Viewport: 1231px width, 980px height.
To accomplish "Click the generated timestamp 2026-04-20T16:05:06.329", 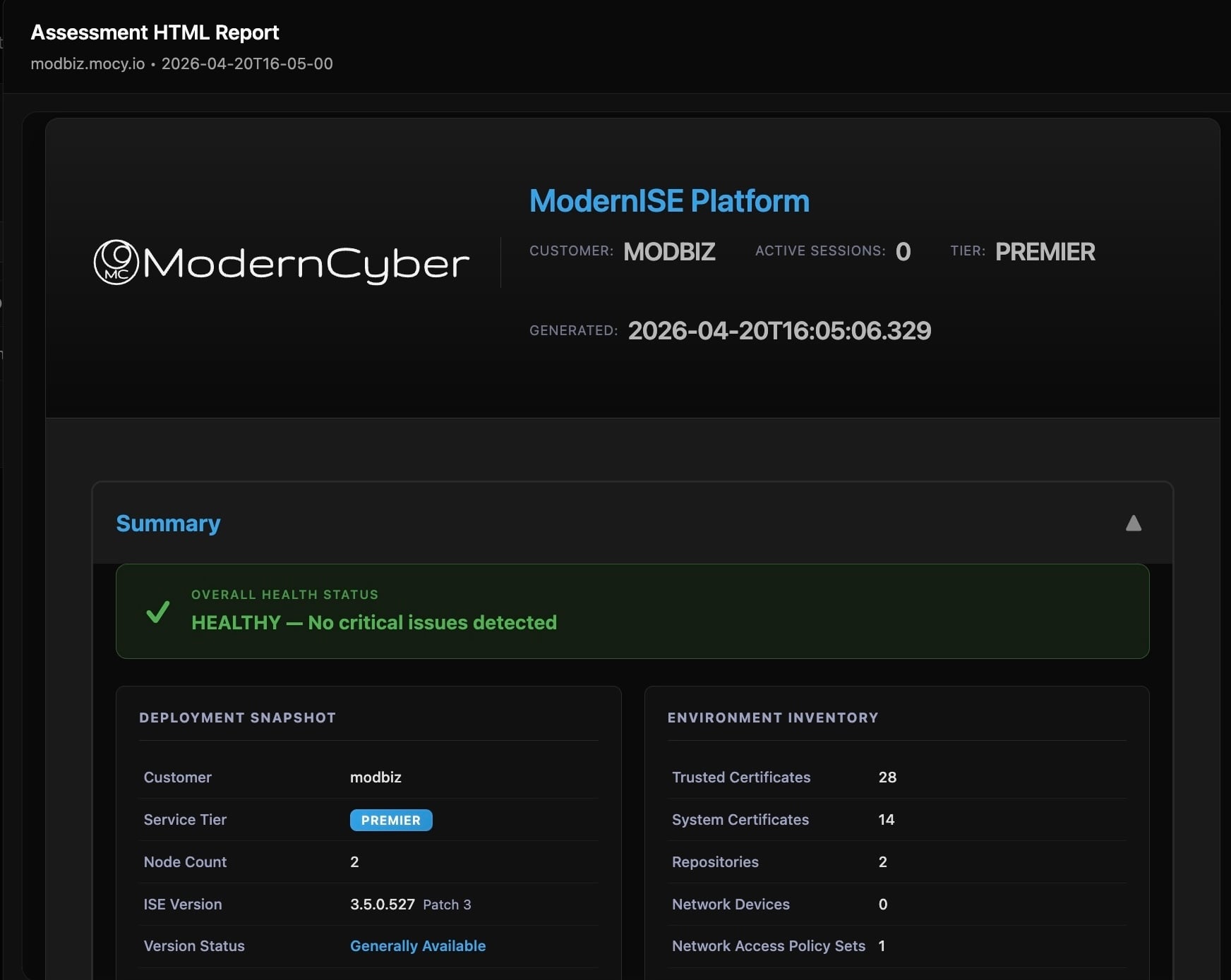I will 779,330.
